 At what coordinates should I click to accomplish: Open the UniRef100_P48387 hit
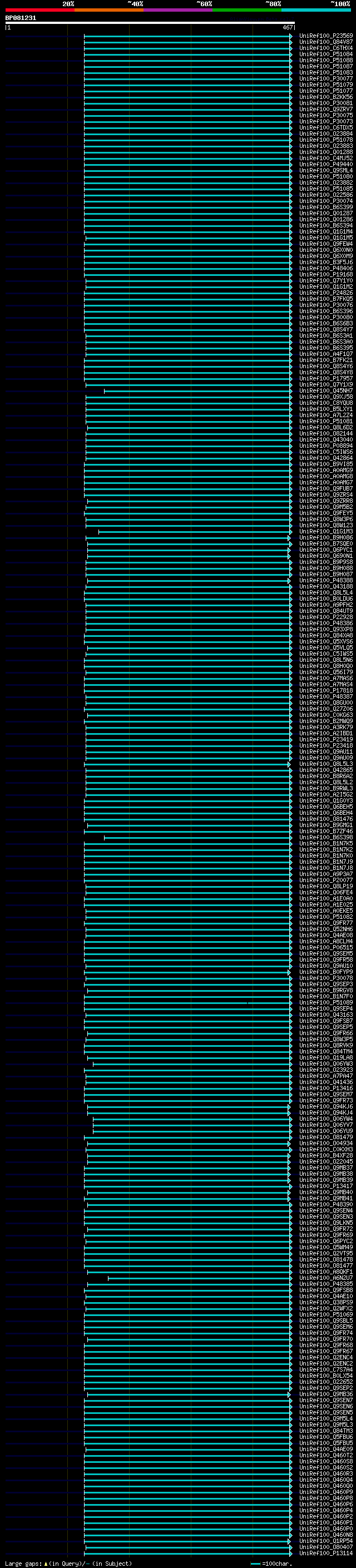(x=325, y=696)
